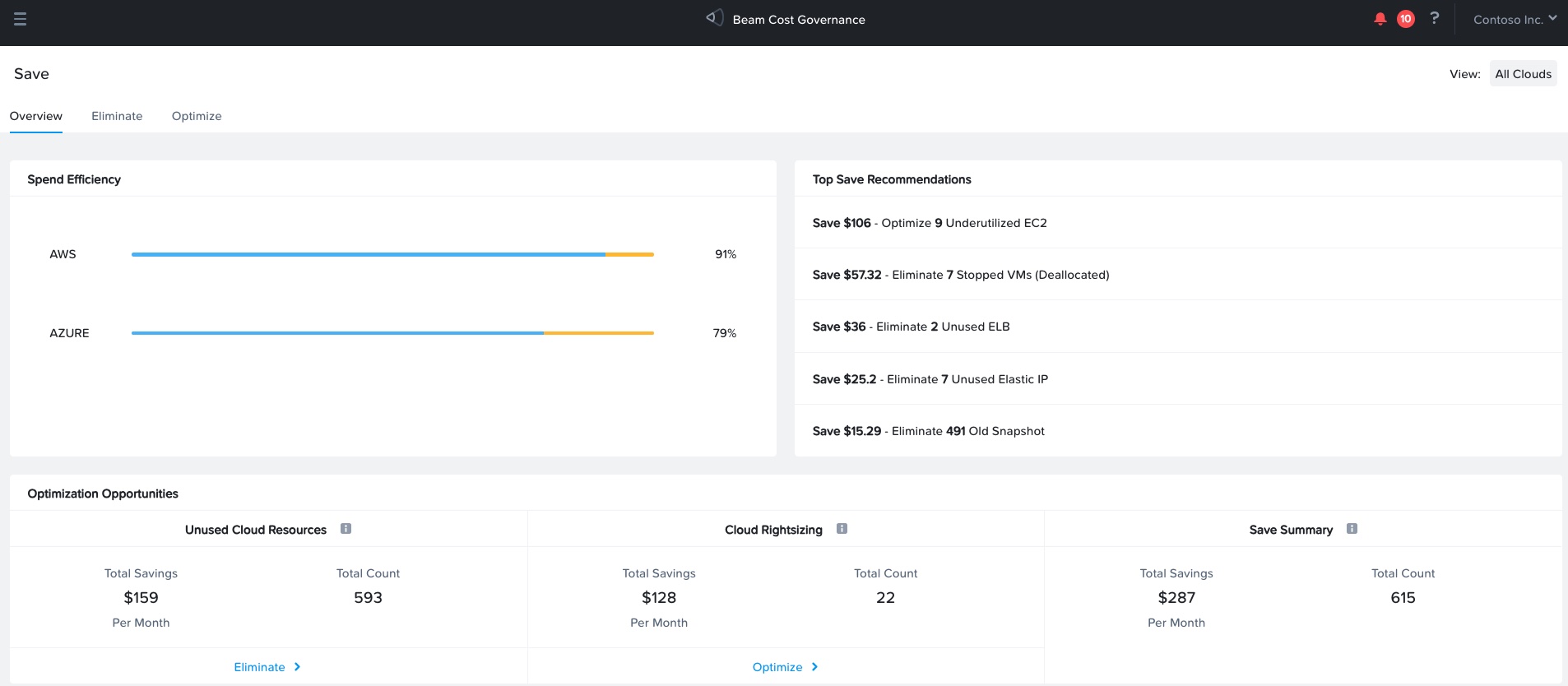1568x686 pixels.
Task: Click the AZURE spend efficiency bar
Action: click(x=392, y=333)
